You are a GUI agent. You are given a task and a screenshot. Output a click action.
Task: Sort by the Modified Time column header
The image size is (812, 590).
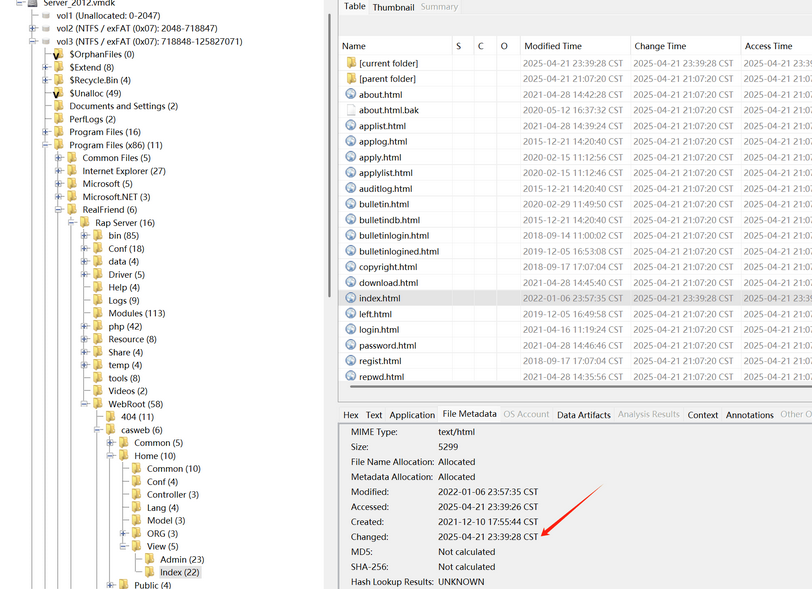click(x=552, y=46)
